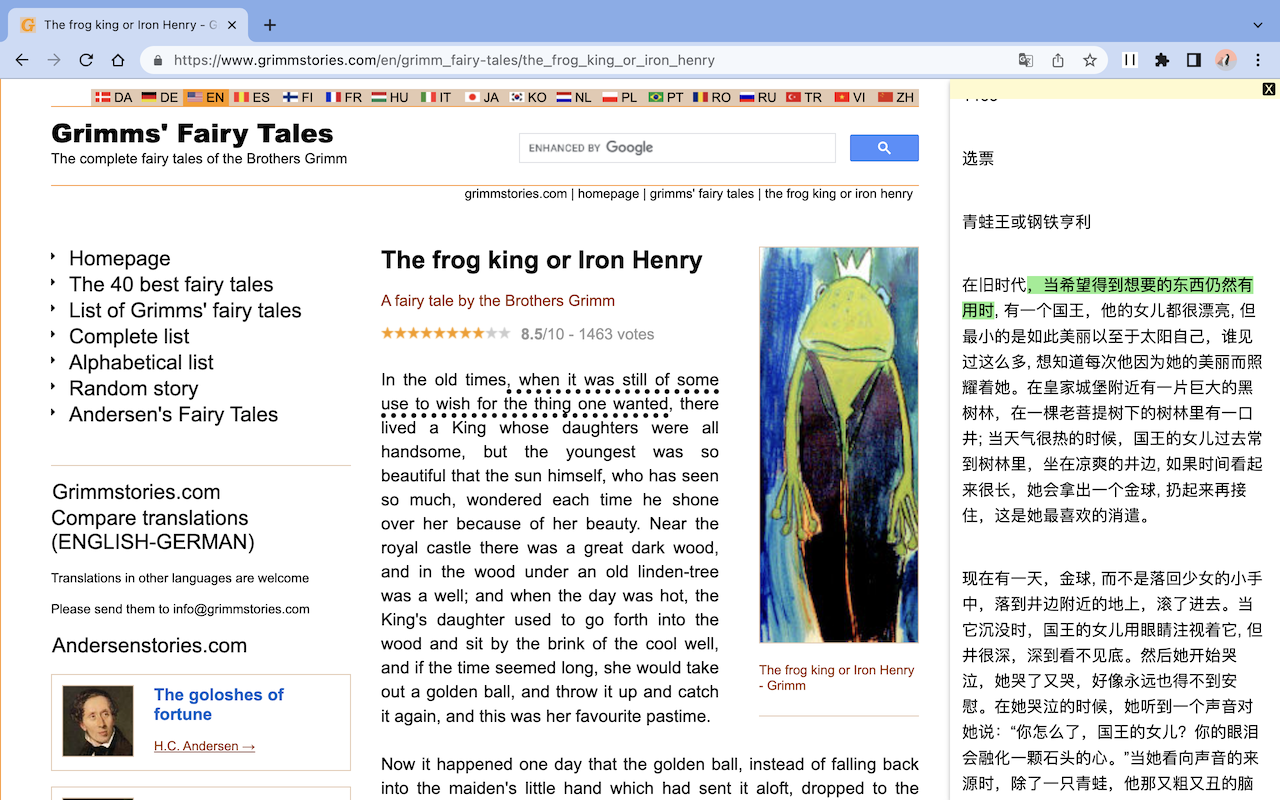Open grimmstories.com breadcrumb link
1280x800 pixels.
click(x=516, y=194)
